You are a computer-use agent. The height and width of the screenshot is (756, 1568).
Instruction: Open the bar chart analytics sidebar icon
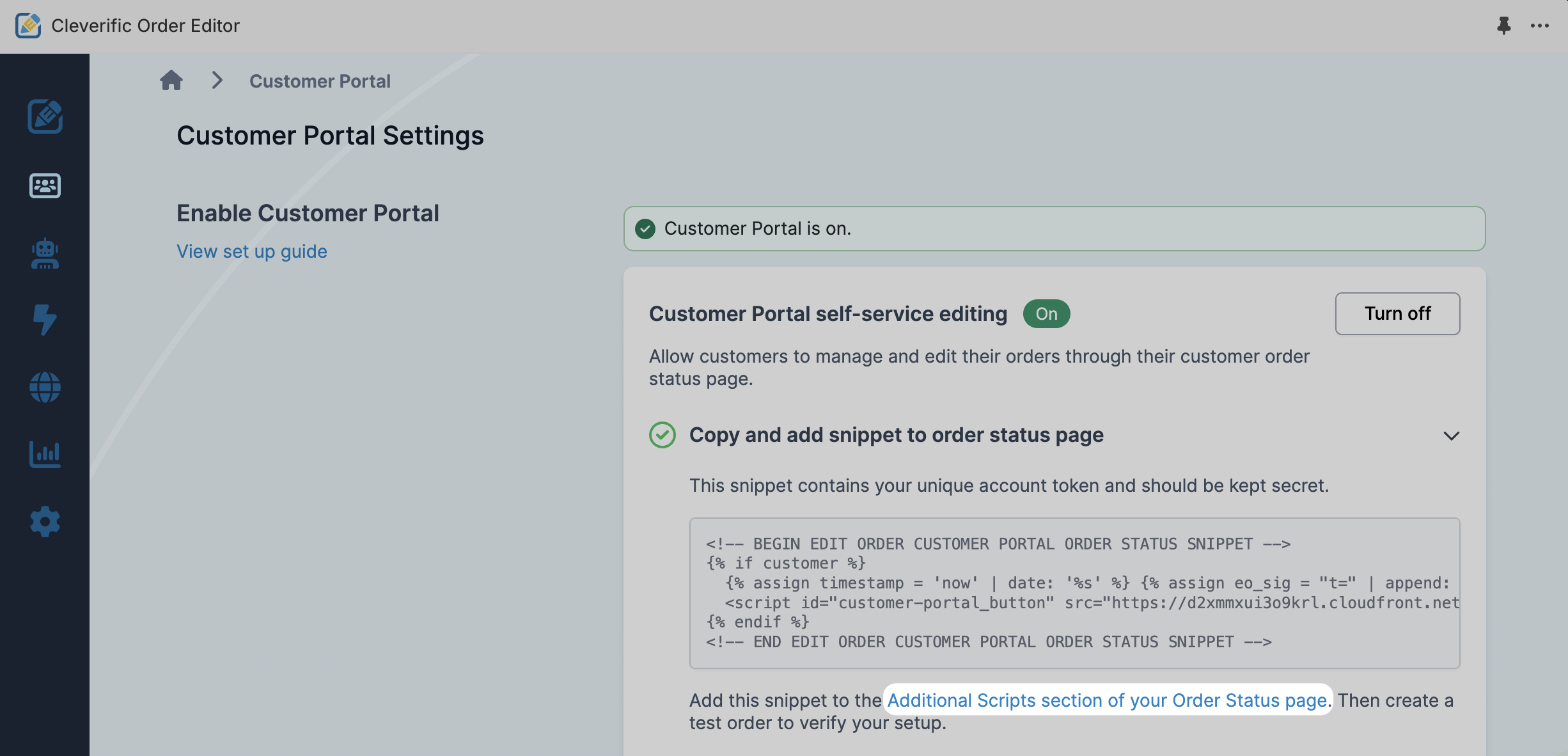[x=45, y=455]
